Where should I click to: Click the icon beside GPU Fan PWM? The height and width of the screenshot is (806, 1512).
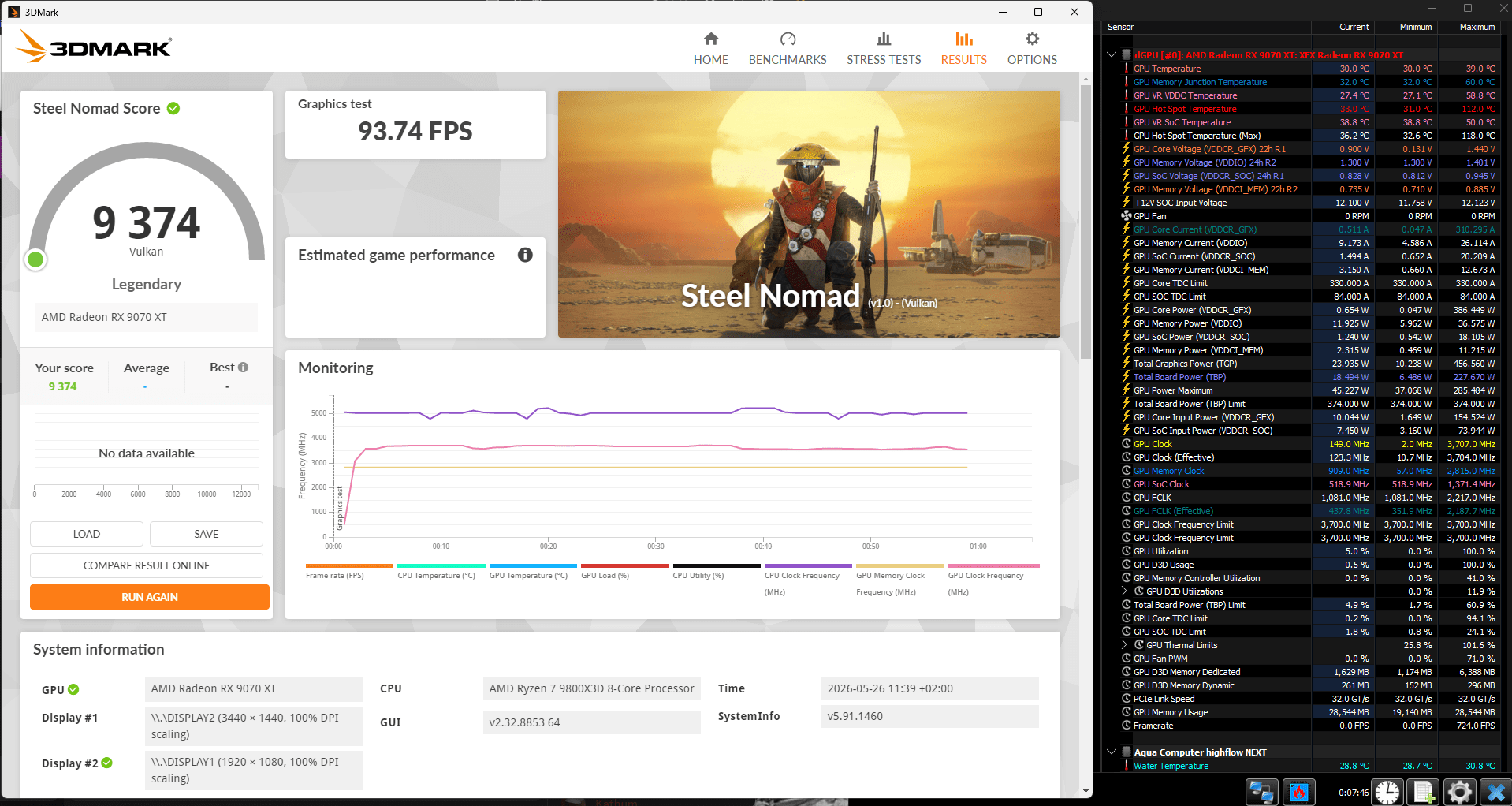point(1127,659)
